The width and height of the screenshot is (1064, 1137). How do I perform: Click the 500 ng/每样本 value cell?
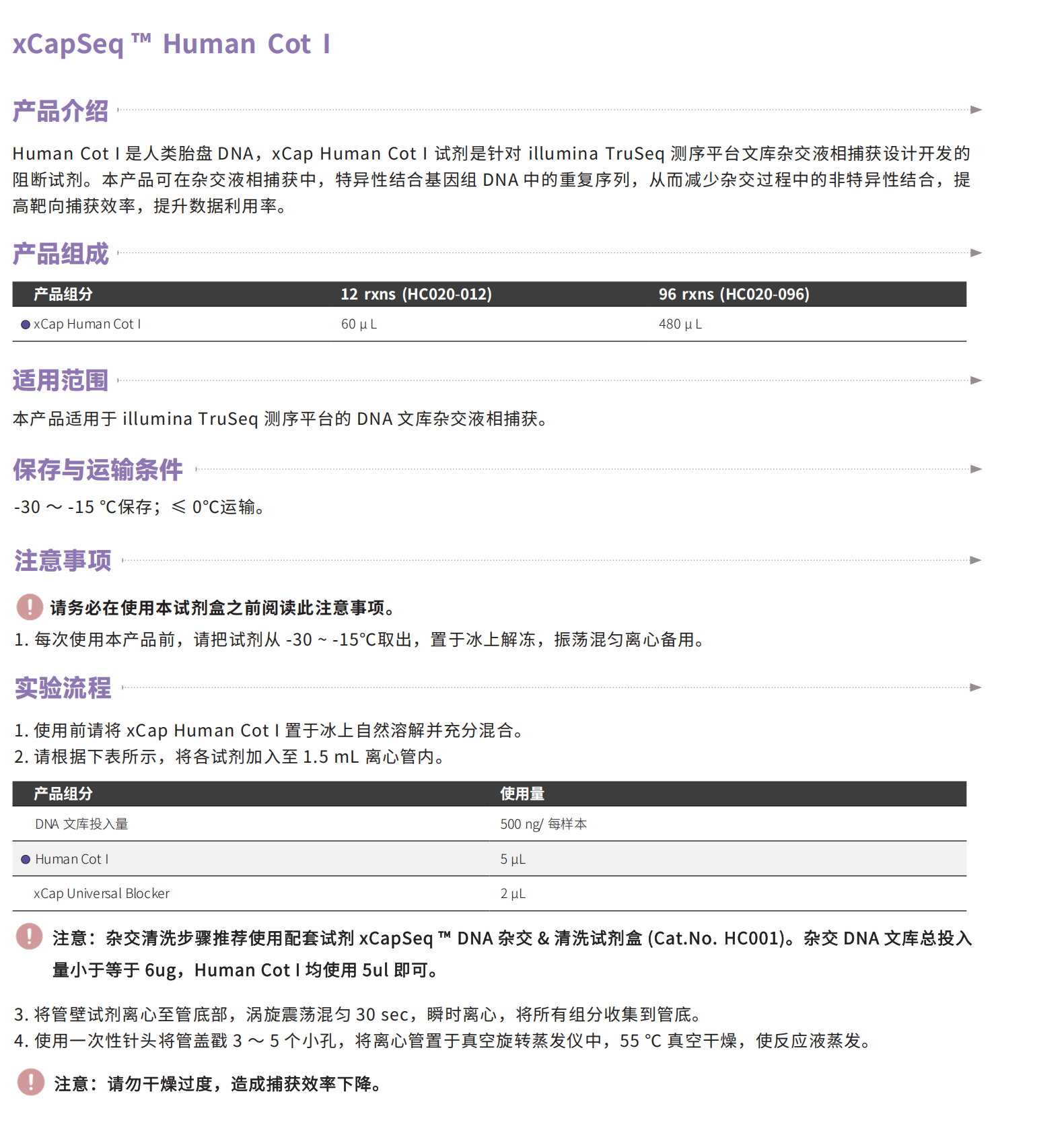tap(543, 824)
